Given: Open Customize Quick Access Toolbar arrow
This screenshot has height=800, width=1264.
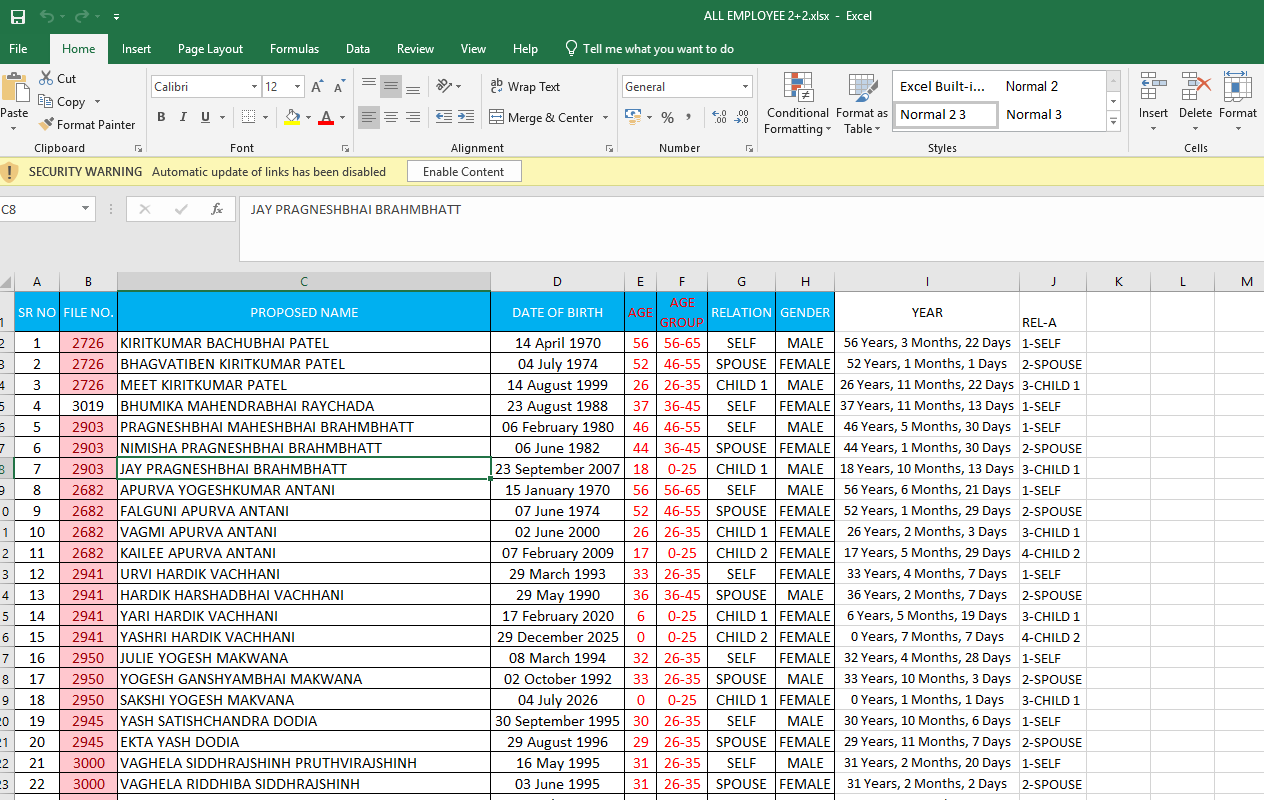Looking at the screenshot, I should pos(117,17).
